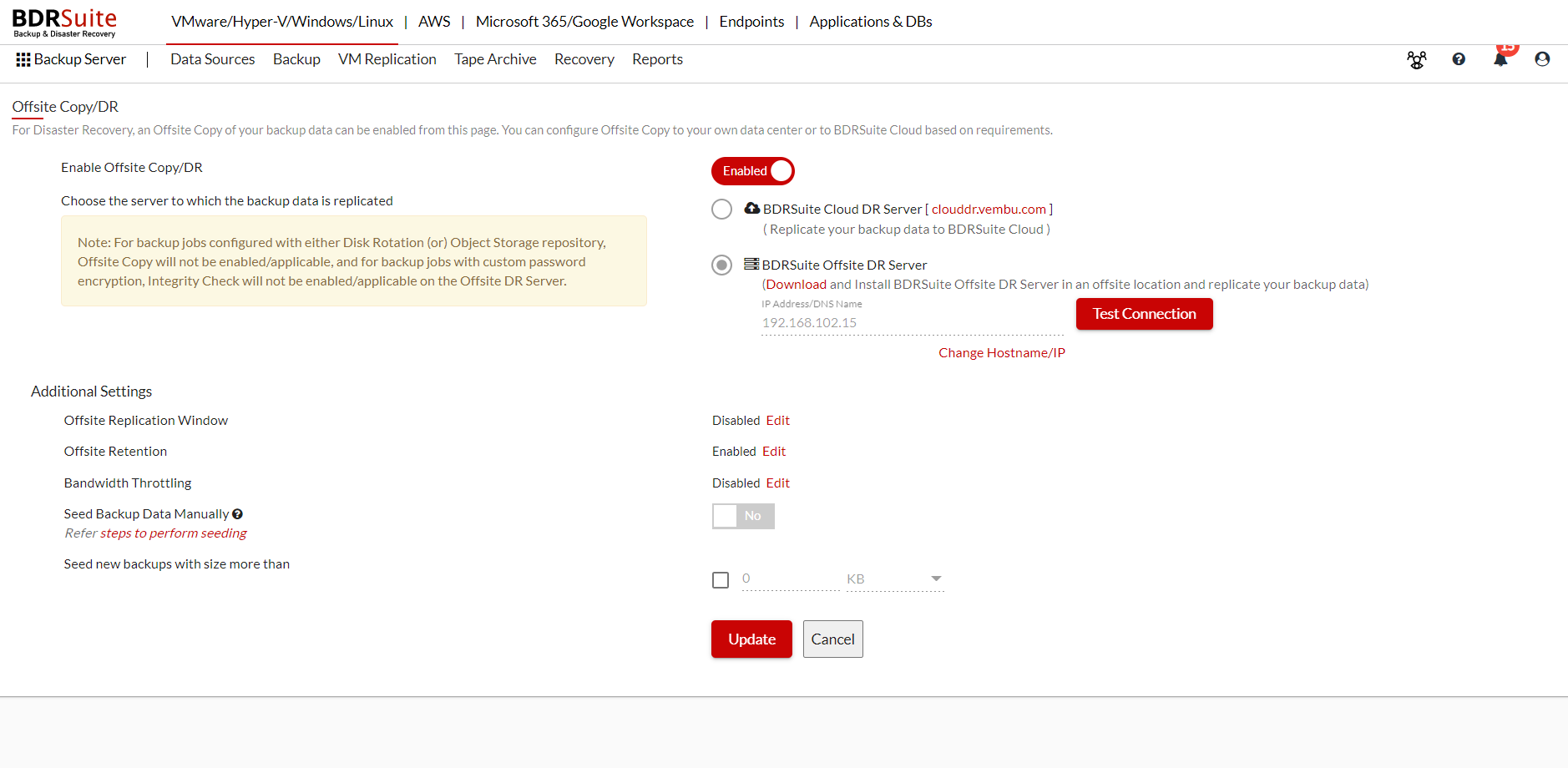1568x768 pixels.
Task: Edit the Offsite Replication Window setting
Action: coord(777,421)
